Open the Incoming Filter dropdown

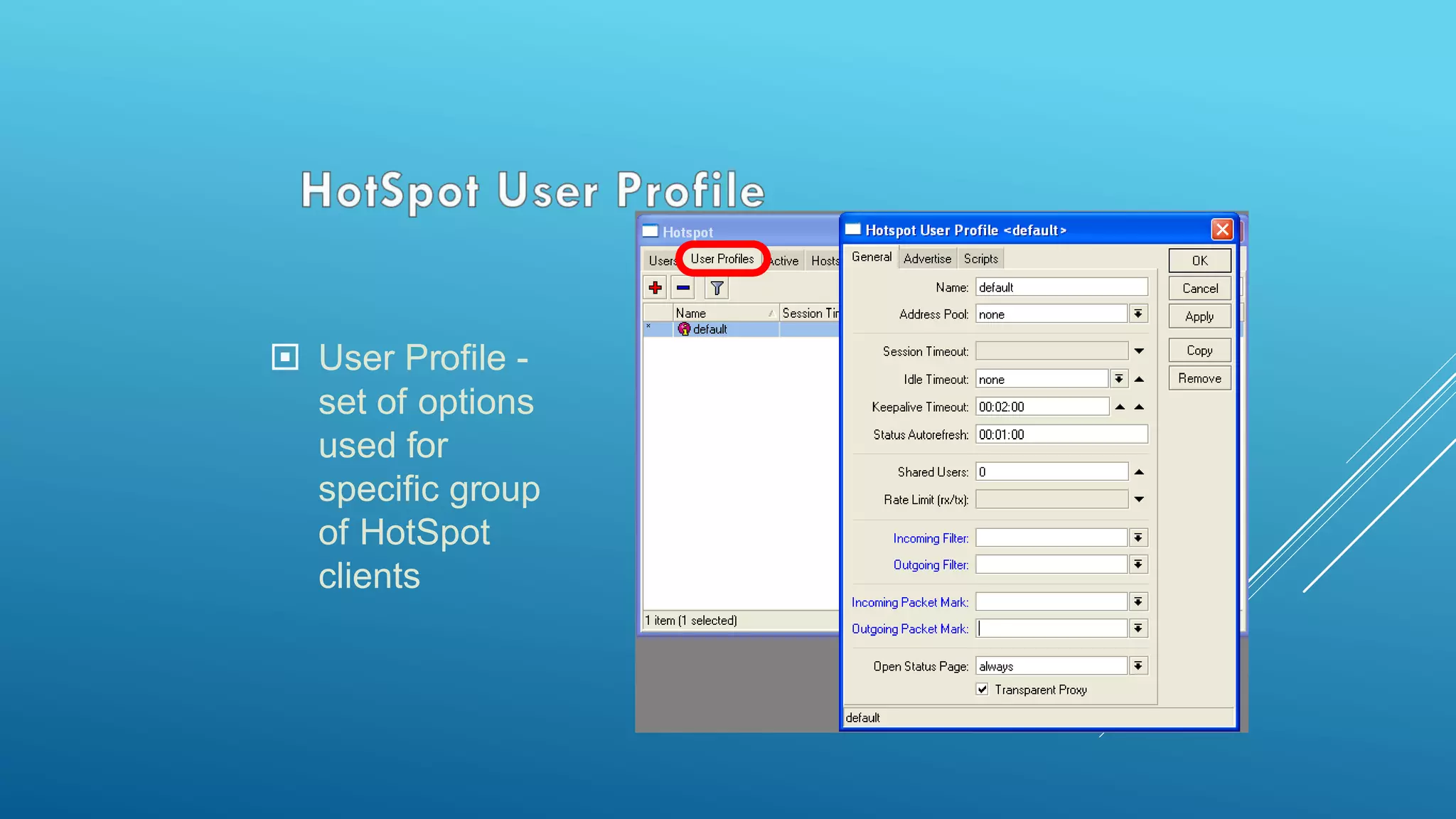[x=1138, y=538]
